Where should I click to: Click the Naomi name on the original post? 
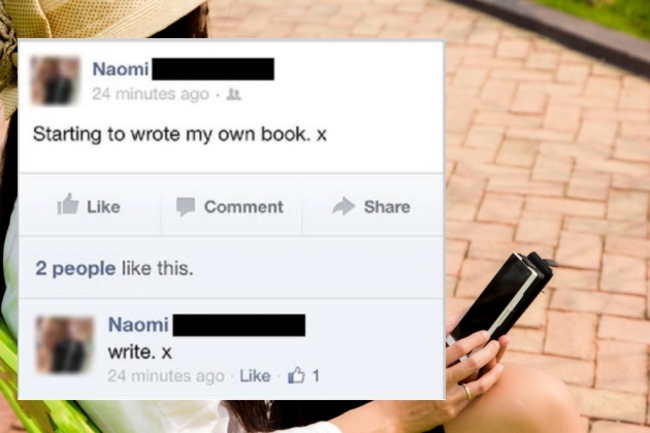pos(120,69)
